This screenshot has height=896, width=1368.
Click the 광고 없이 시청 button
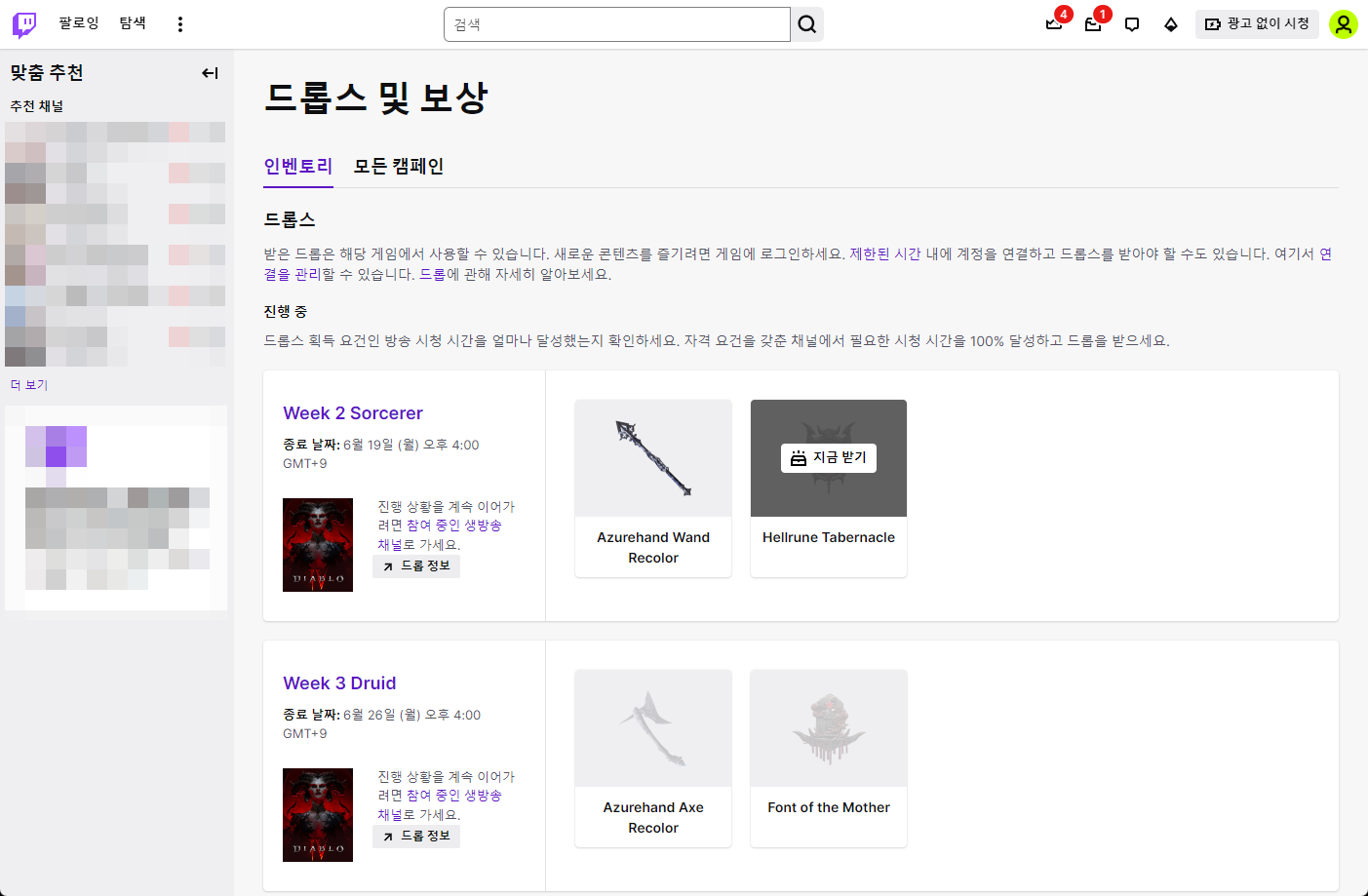(x=1257, y=24)
